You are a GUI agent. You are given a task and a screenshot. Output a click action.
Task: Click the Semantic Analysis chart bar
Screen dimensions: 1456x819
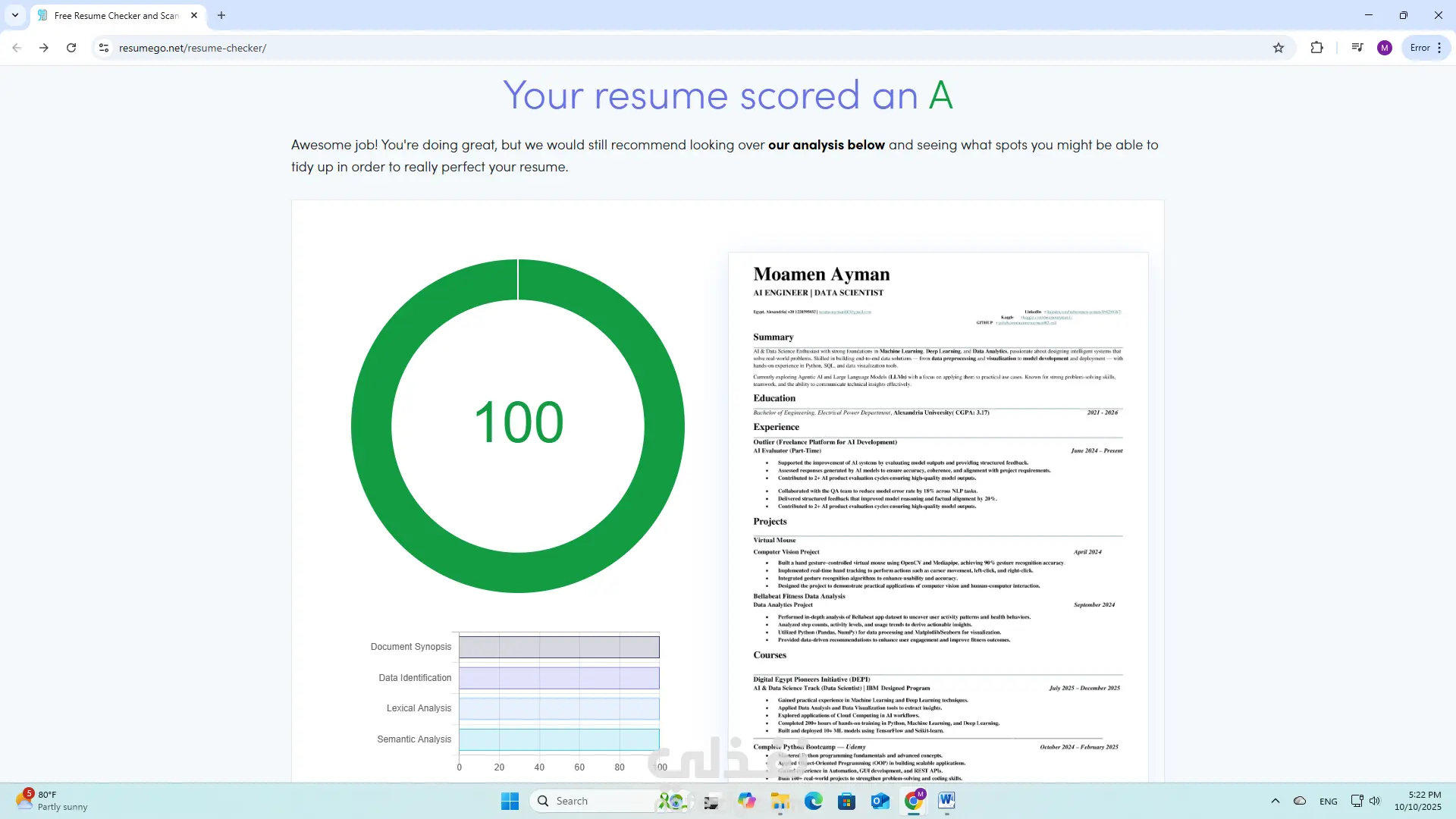(x=559, y=739)
